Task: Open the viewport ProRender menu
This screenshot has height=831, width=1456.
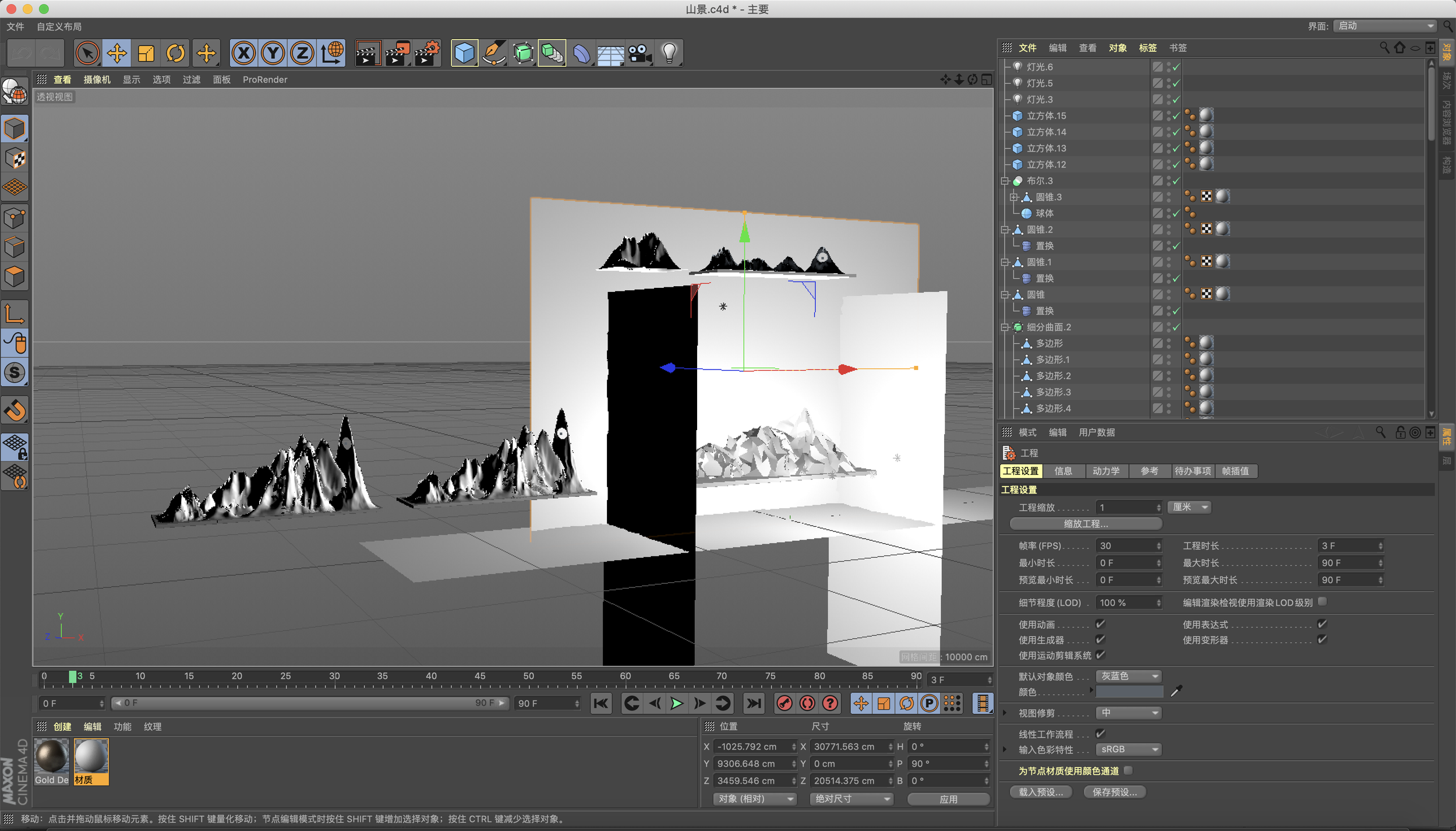Action: (x=265, y=80)
